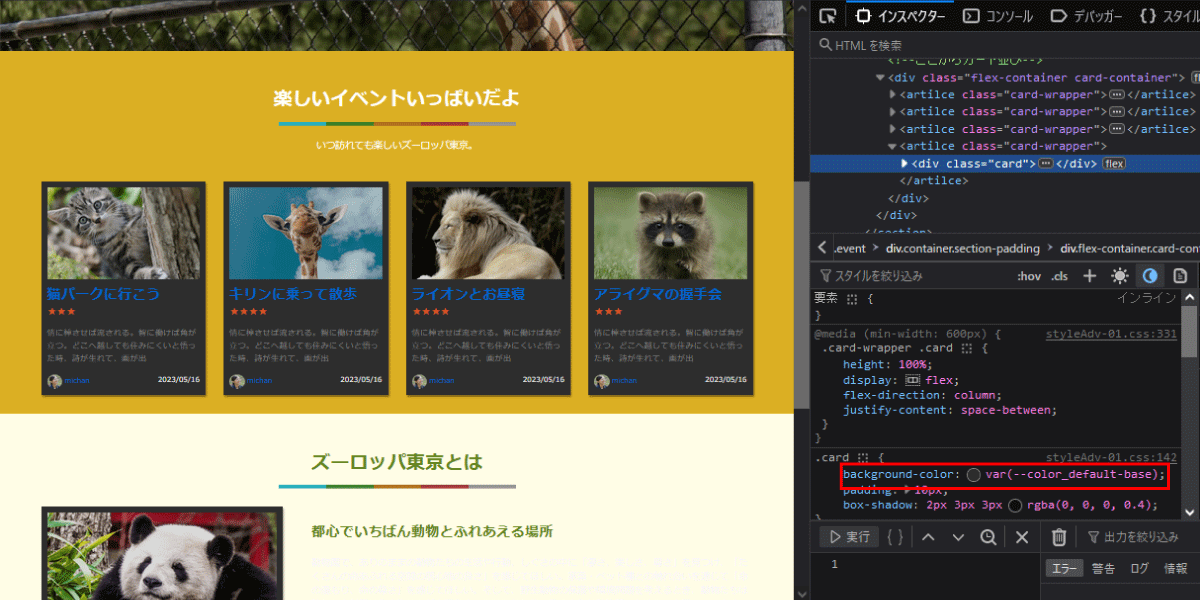Clear console output with trash icon

1059,537
